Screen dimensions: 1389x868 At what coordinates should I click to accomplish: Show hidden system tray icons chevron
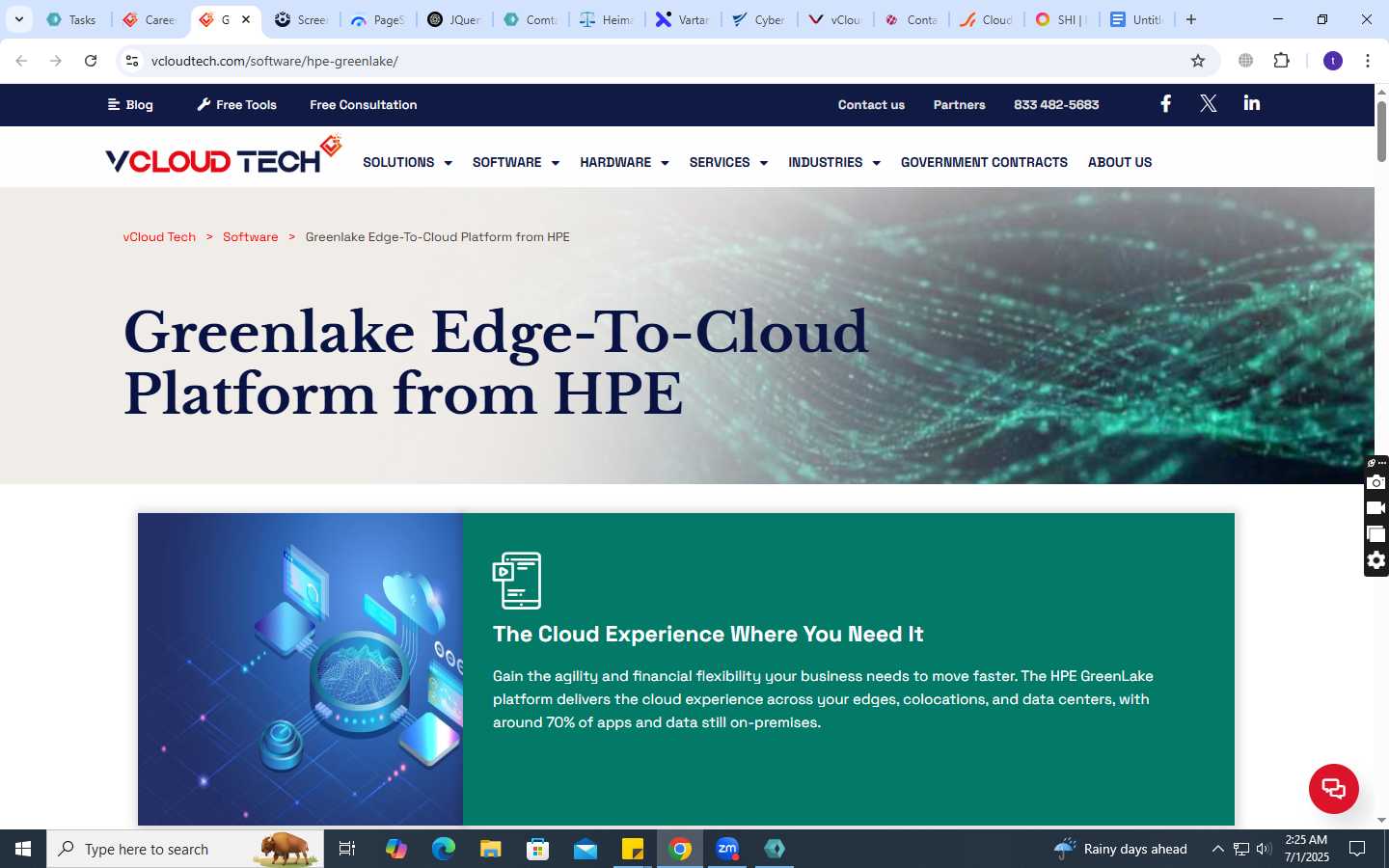(x=1217, y=849)
